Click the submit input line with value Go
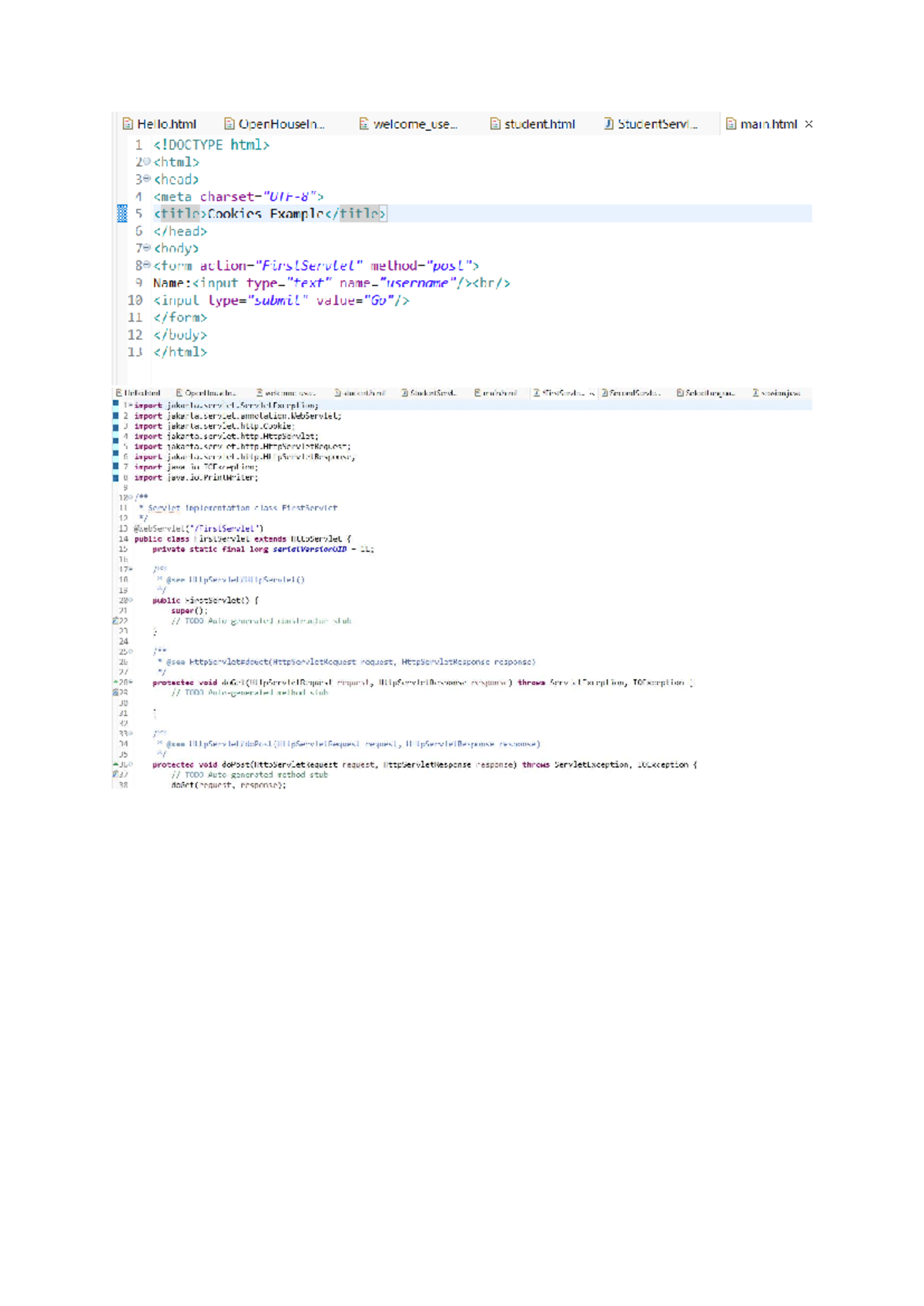924x1306 pixels. pyautogui.click(x=281, y=300)
